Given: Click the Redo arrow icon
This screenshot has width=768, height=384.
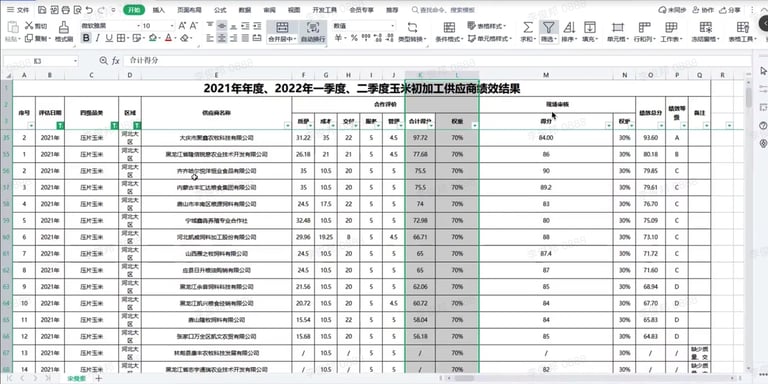Looking at the screenshot, I should 101,10.
